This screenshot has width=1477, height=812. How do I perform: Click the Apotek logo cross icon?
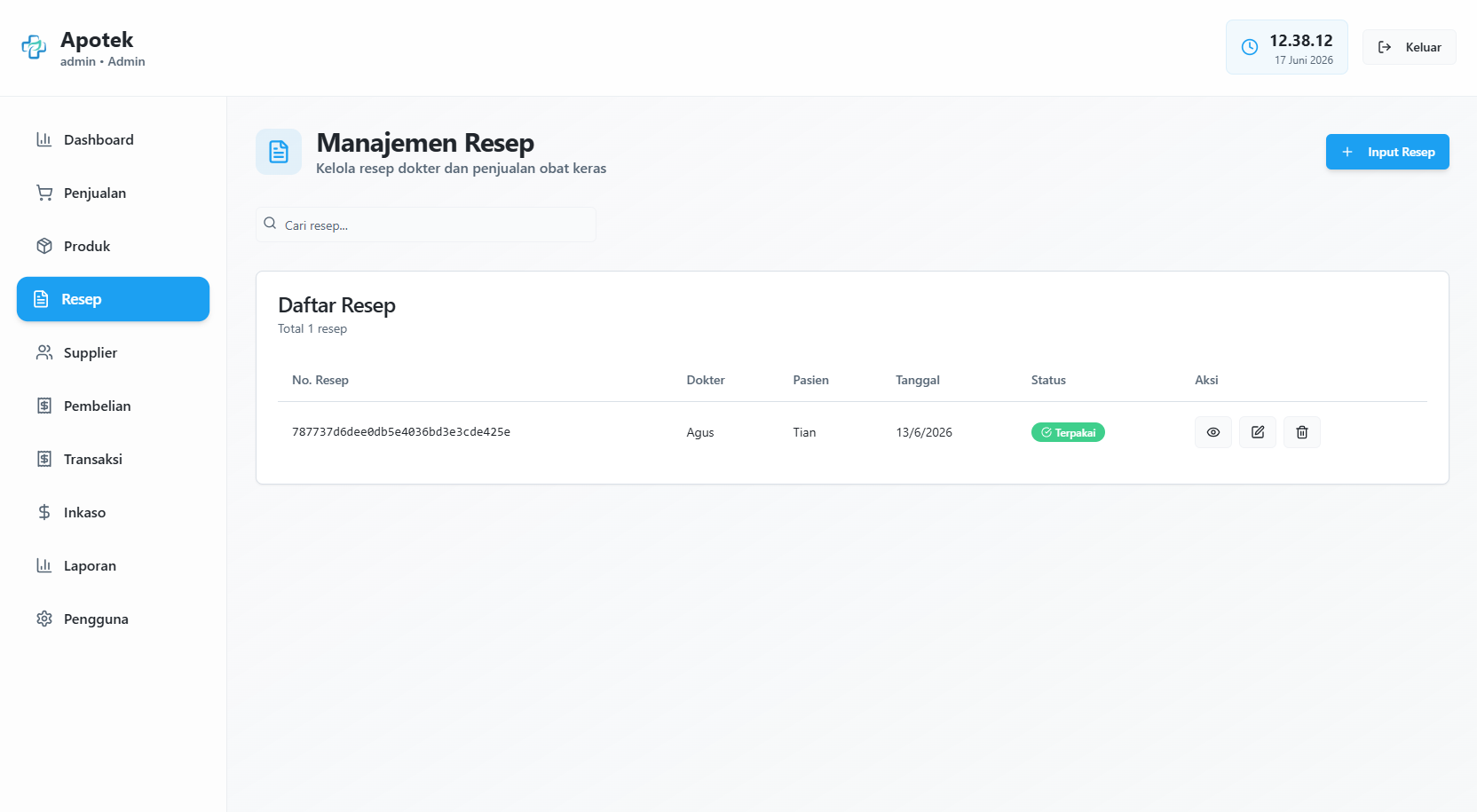click(34, 47)
